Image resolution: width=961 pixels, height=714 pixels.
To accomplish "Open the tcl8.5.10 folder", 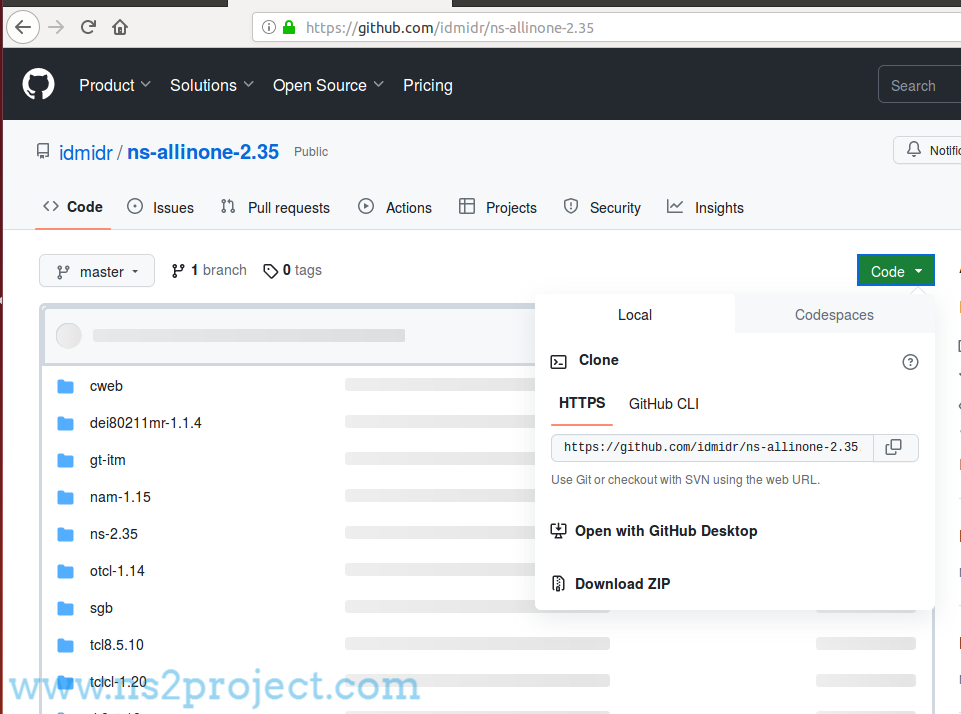I will tap(116, 645).
